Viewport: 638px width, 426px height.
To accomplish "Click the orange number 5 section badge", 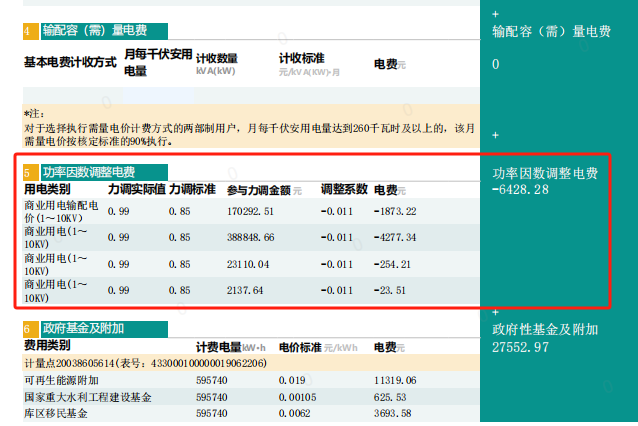I will point(28,173).
